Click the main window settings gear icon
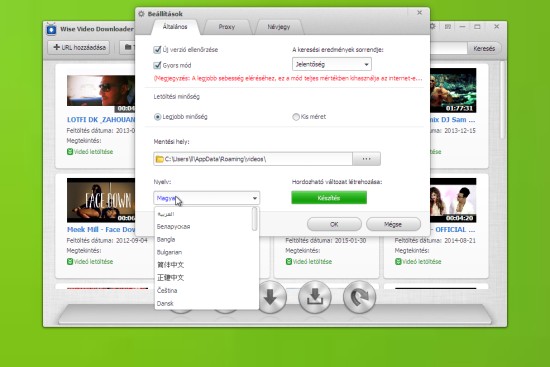 pos(433,27)
